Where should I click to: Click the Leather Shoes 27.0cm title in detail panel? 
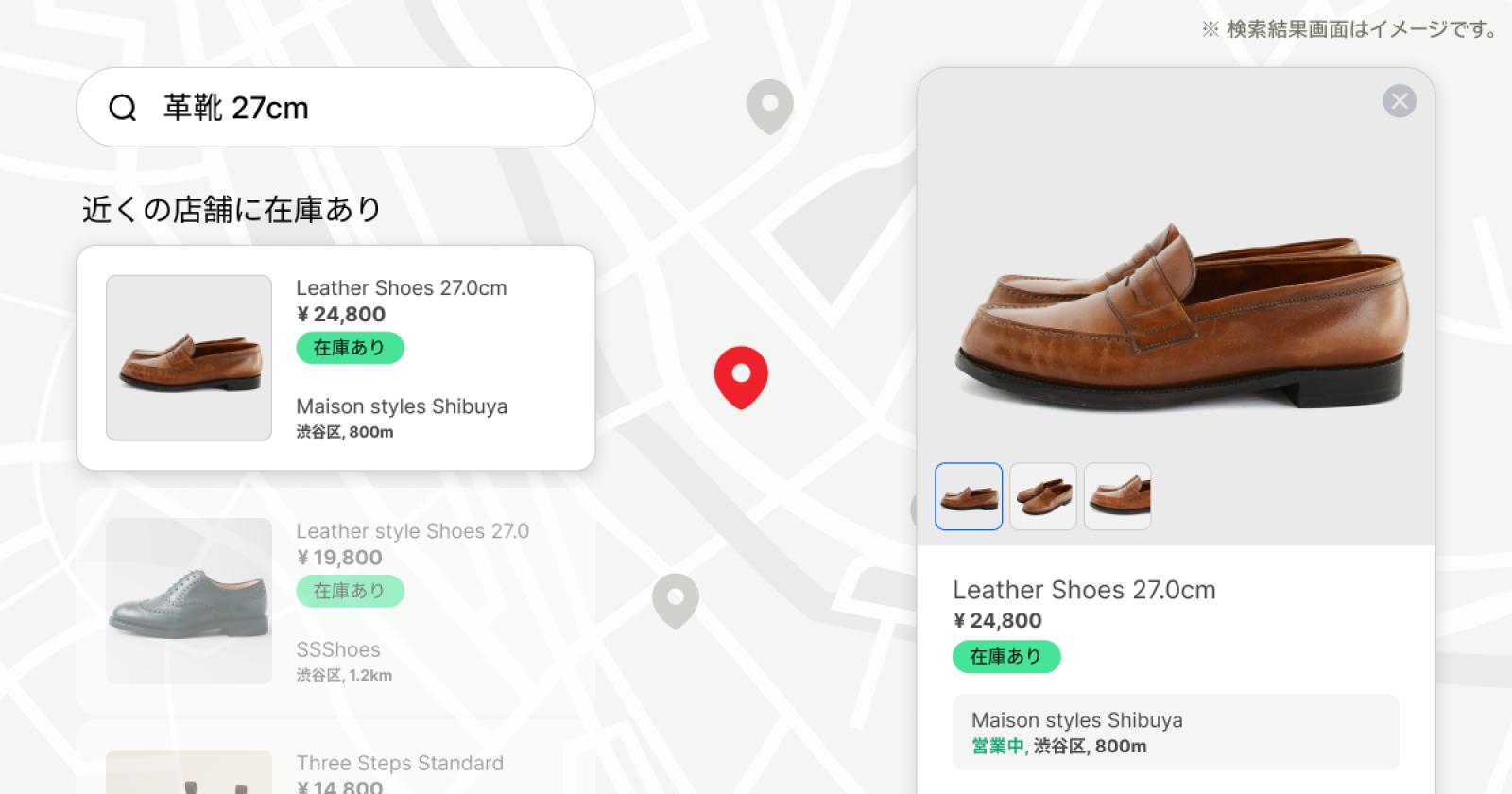click(1084, 589)
